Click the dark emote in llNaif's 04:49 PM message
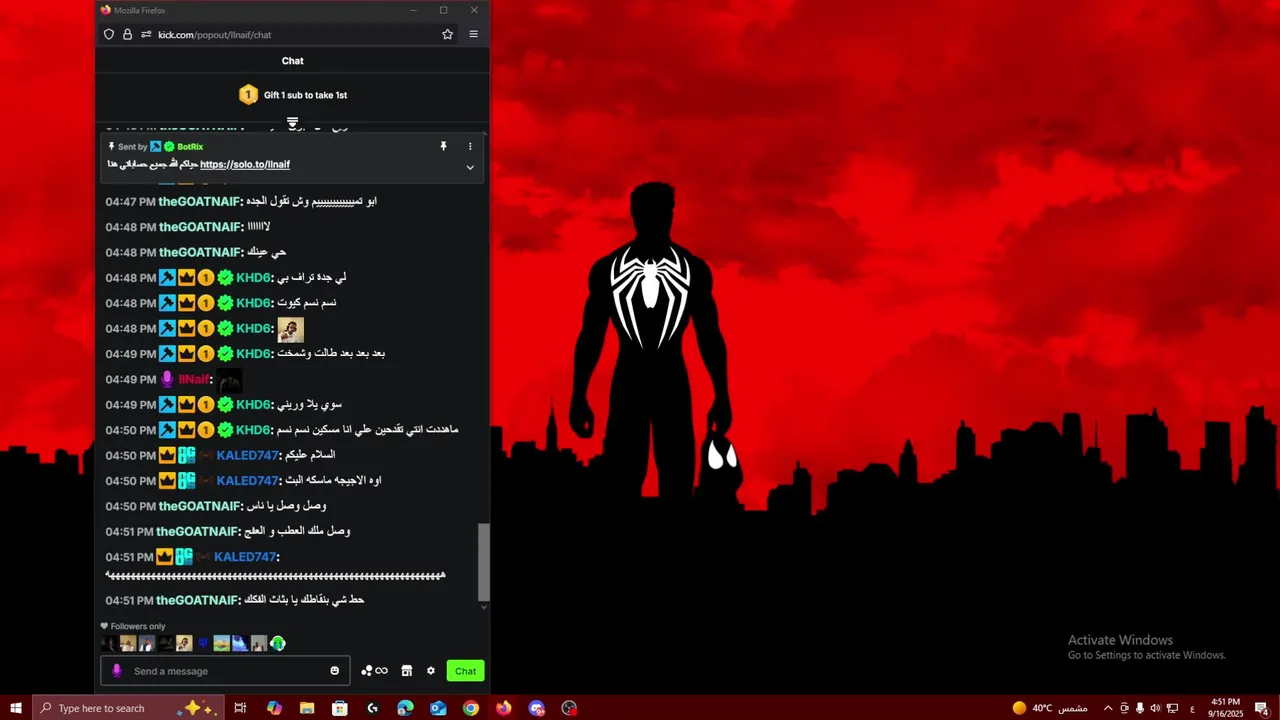The height and width of the screenshot is (720, 1280). tap(229, 380)
